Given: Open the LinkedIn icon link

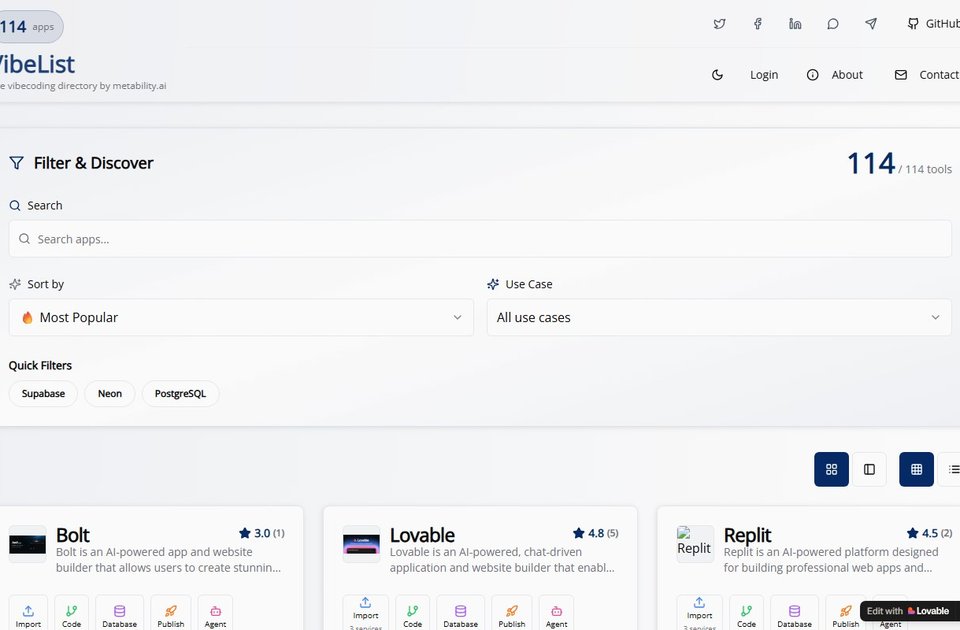Looking at the screenshot, I should pos(795,24).
